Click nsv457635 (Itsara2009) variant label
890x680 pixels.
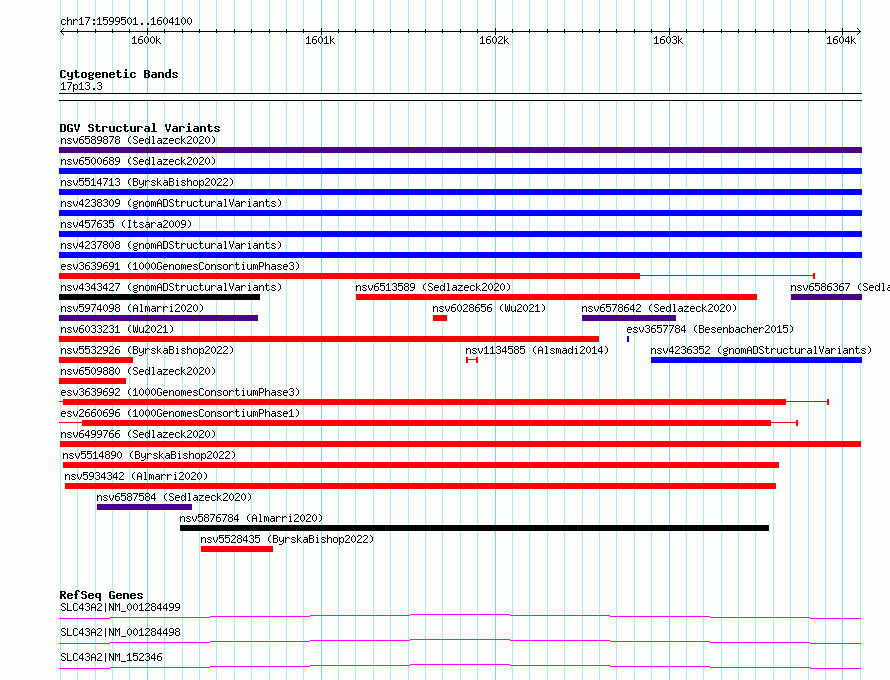[x=126, y=224]
